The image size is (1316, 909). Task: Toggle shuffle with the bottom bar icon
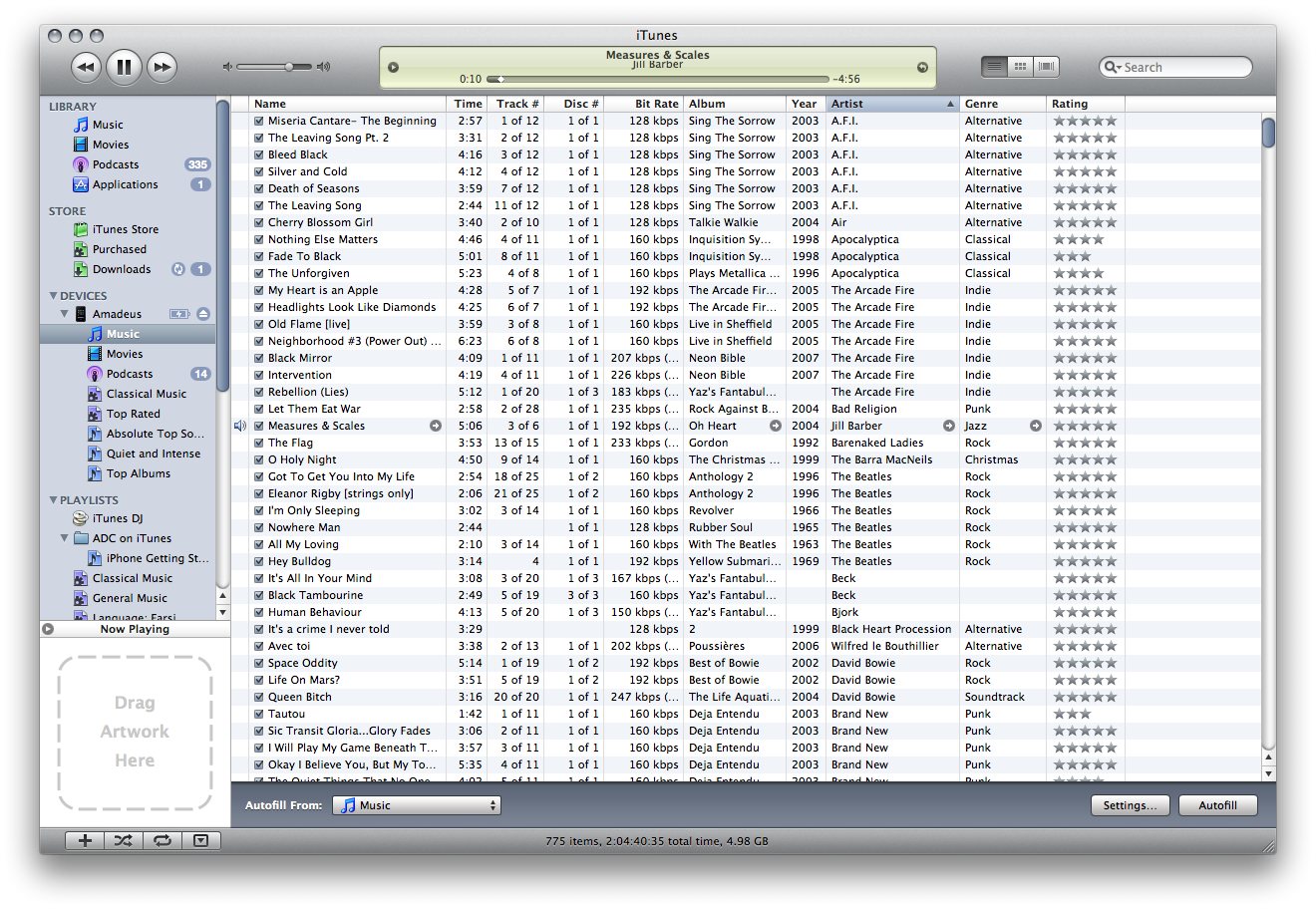click(123, 841)
